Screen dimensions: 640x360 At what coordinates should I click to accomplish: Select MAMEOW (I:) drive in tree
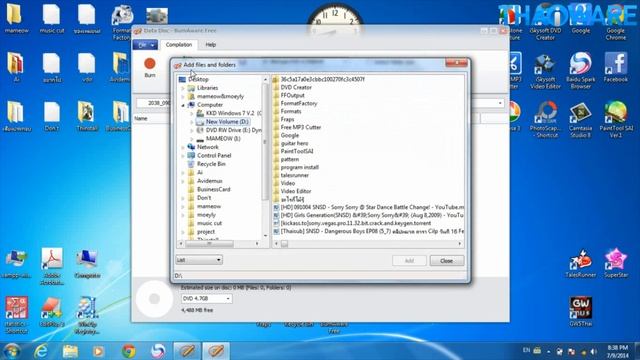click(223, 139)
